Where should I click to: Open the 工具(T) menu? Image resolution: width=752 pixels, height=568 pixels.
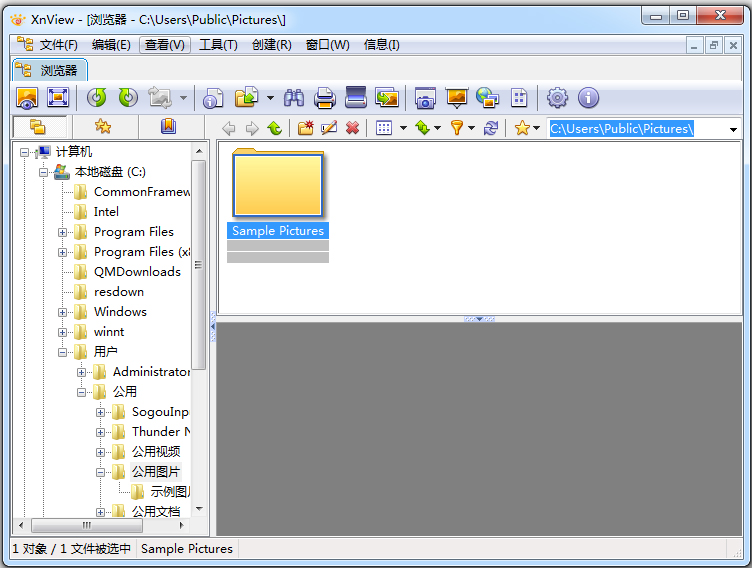pyautogui.click(x=218, y=45)
